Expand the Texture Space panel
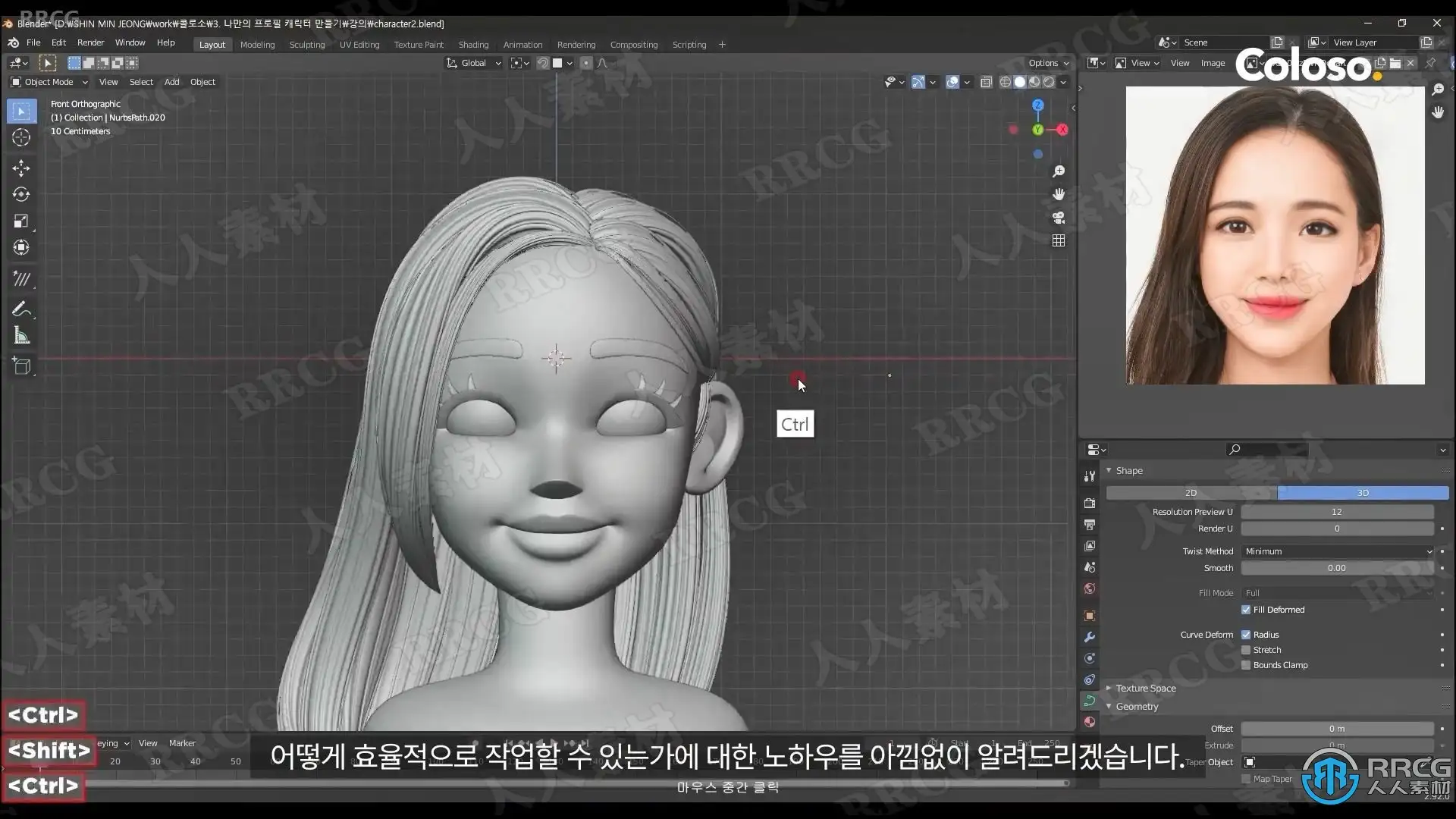Viewport: 1456px width, 819px height. 1145,688
